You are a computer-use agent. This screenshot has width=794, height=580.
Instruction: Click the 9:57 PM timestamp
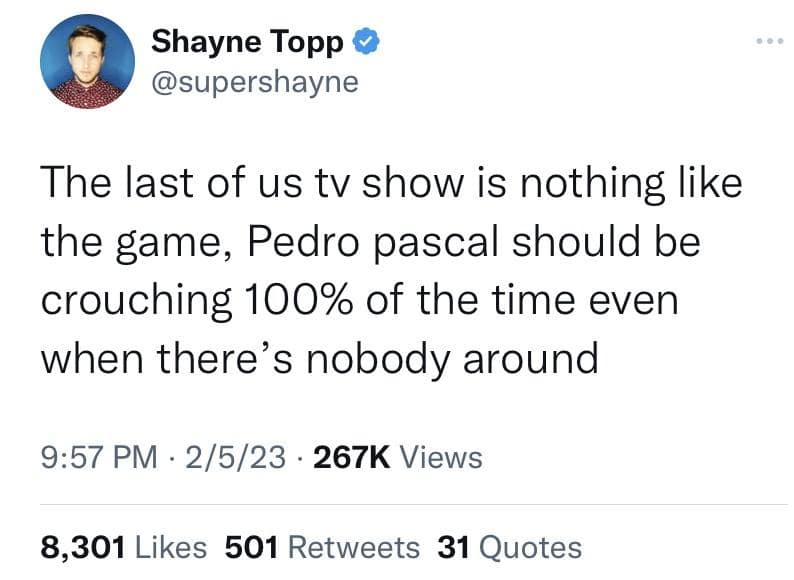(x=99, y=458)
